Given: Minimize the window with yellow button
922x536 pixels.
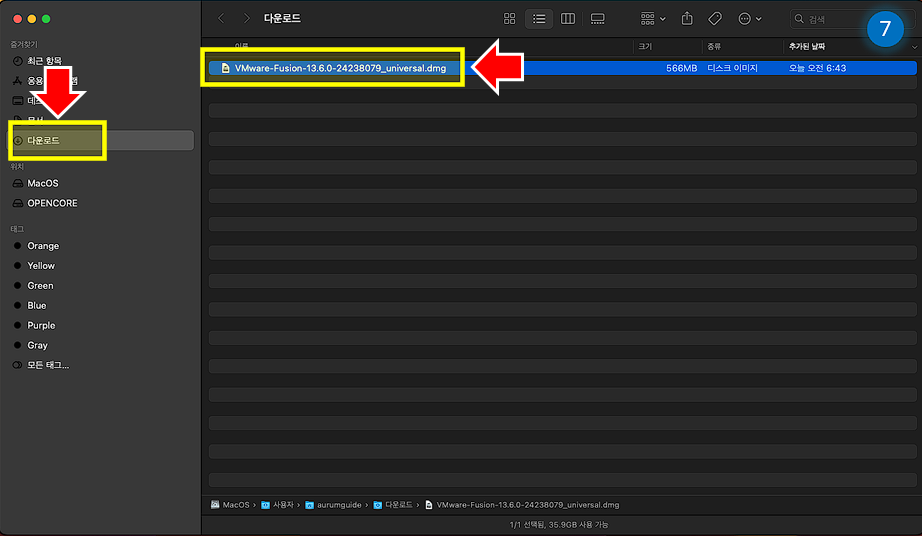Looking at the screenshot, I should (32, 19).
